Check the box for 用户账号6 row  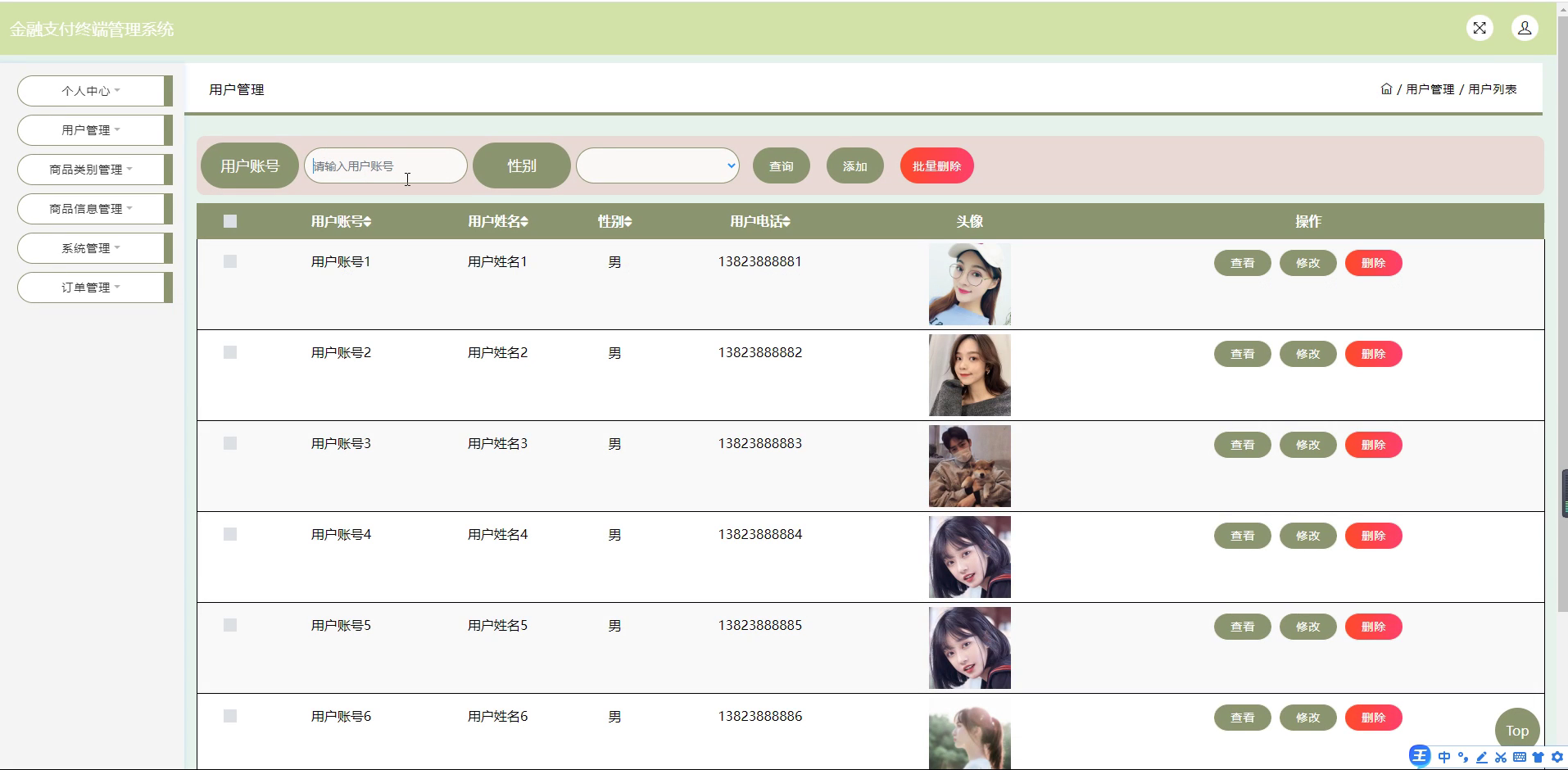(x=230, y=716)
